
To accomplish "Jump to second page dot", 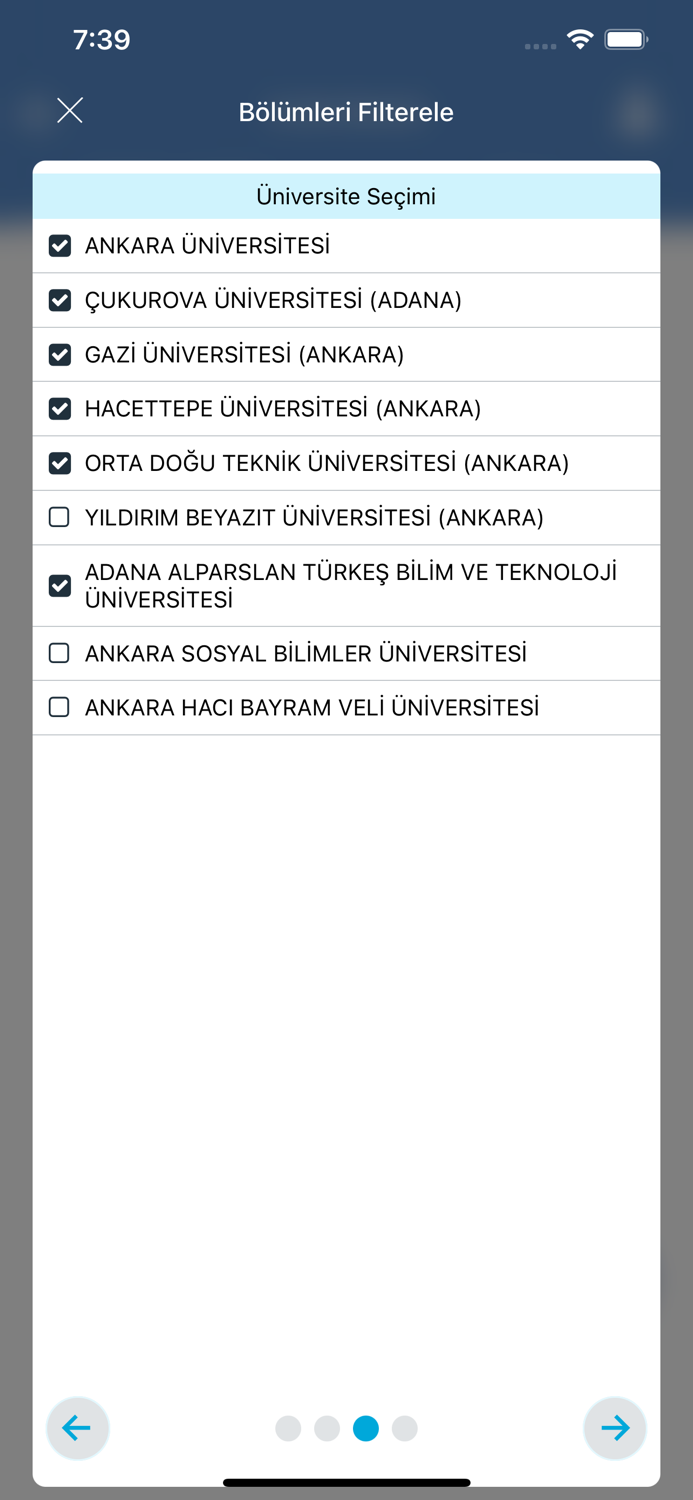I will pos(327,1429).
